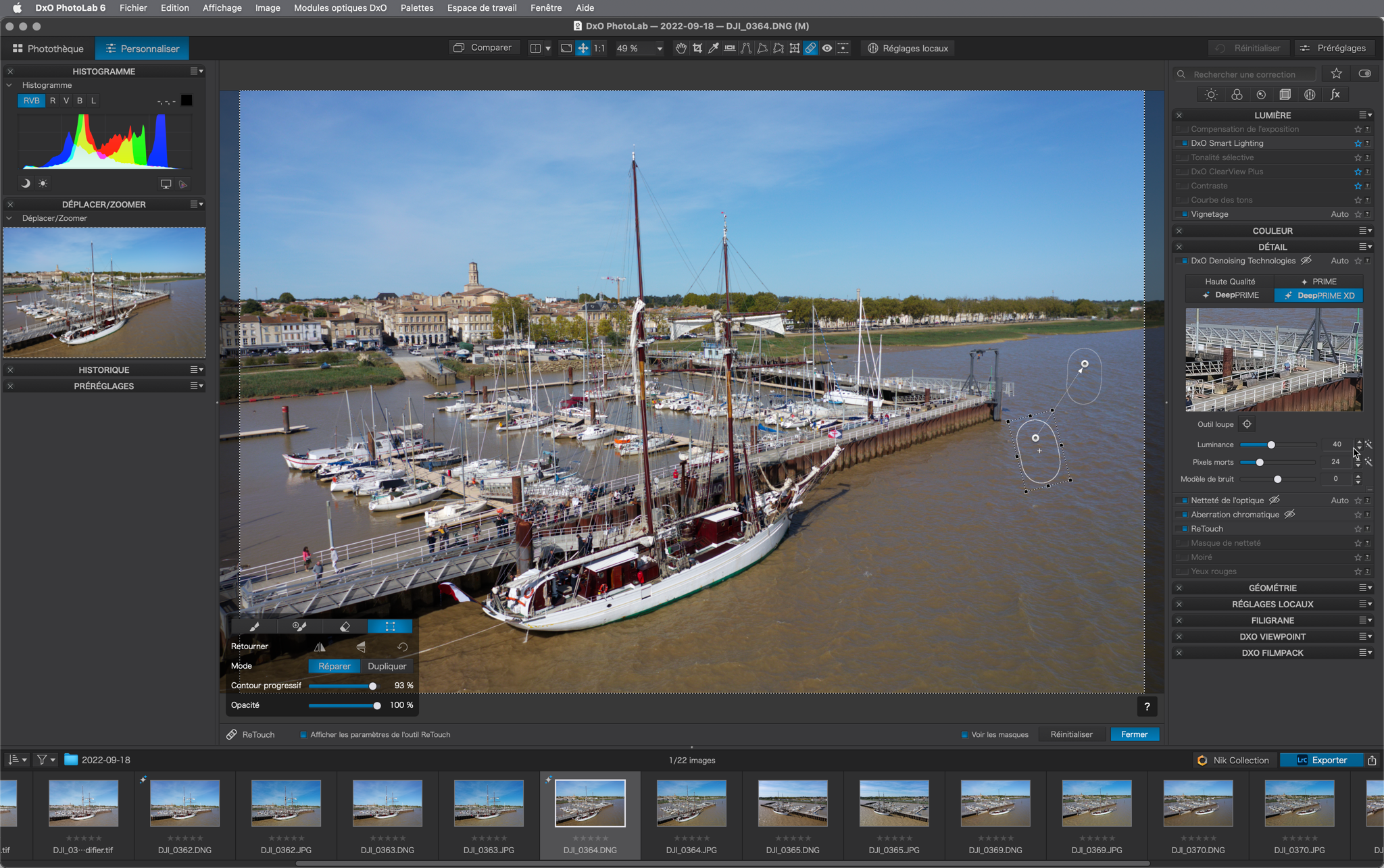Toggle Voir les masques checkbox
Image resolution: width=1384 pixels, height=868 pixels.
[964, 734]
